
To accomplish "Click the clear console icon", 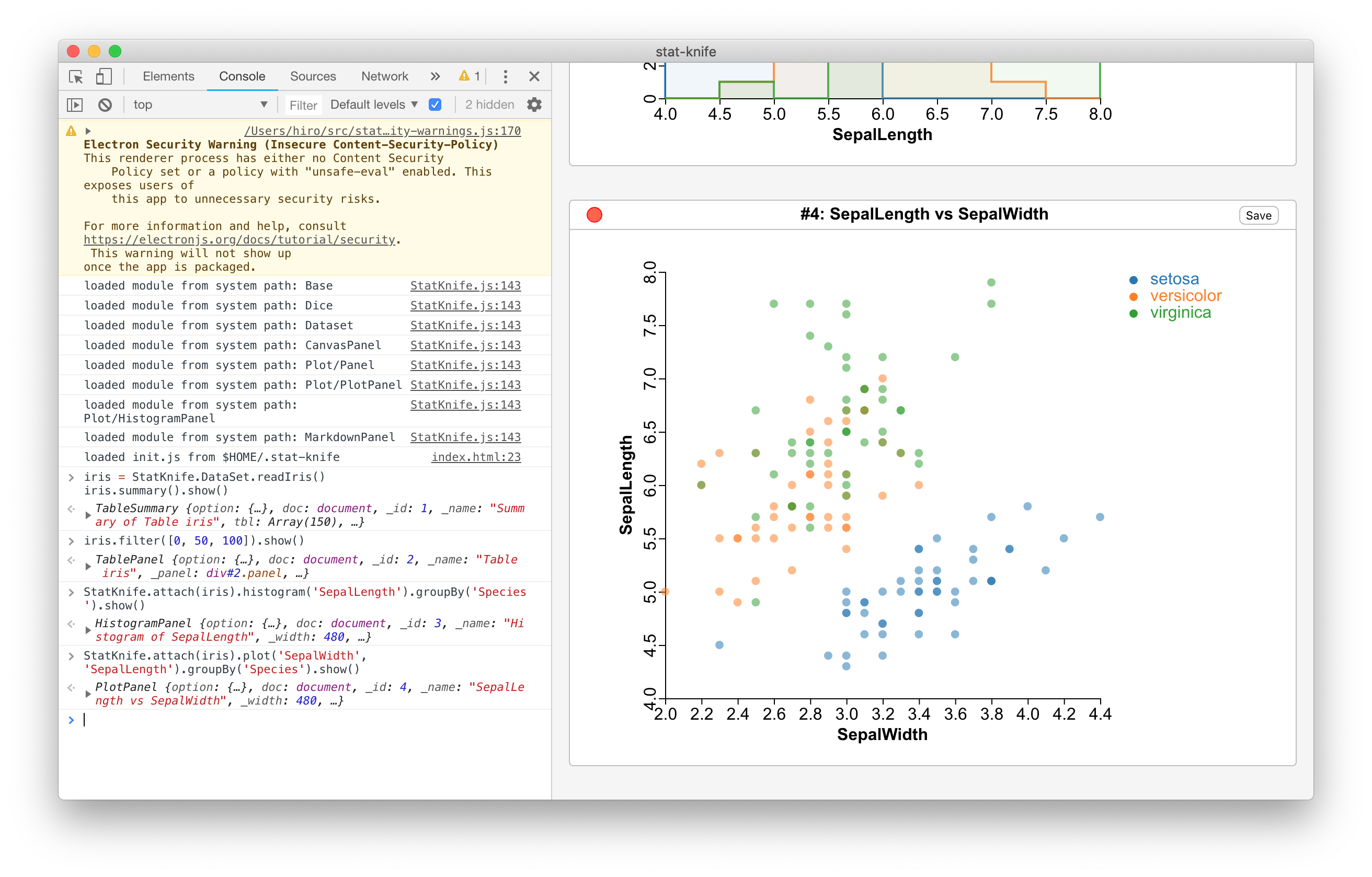I will [x=105, y=105].
